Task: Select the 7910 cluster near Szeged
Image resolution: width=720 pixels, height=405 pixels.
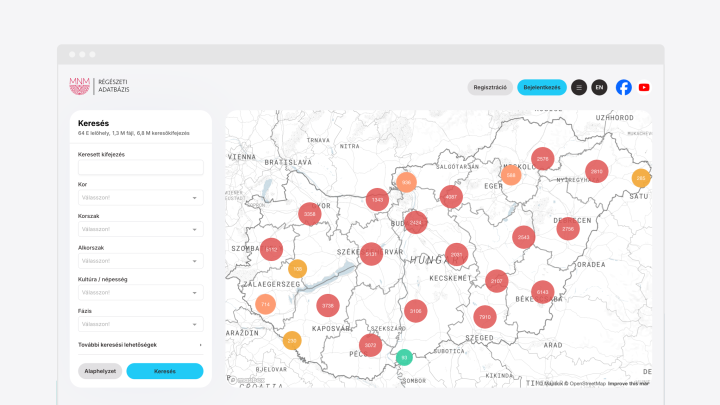Action: (485, 317)
